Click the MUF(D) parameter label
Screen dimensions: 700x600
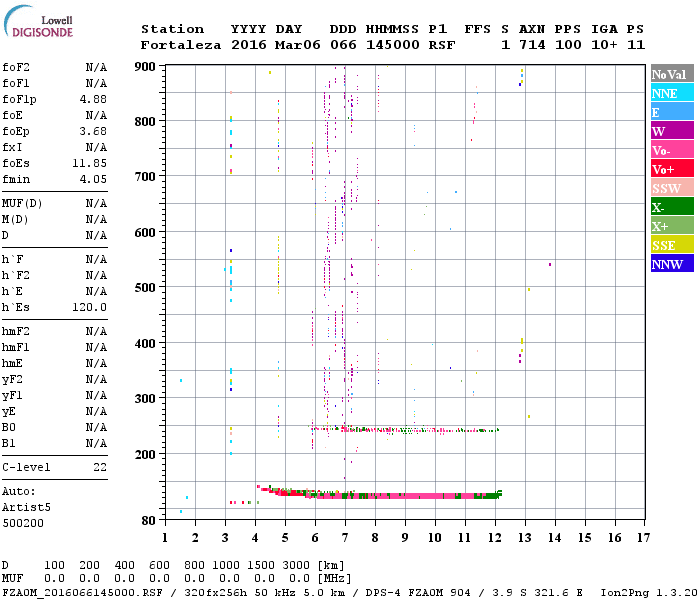click(22, 204)
